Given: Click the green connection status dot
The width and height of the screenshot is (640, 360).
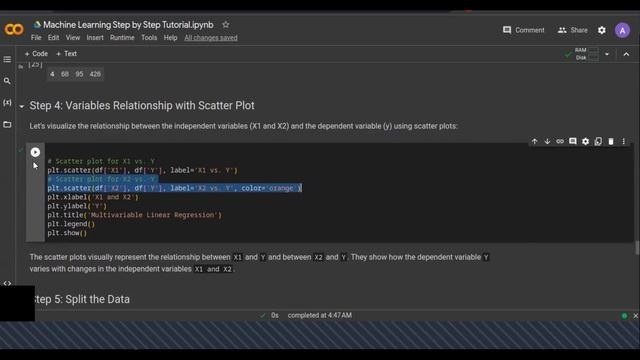Looking at the screenshot, I should click(x=624, y=316).
